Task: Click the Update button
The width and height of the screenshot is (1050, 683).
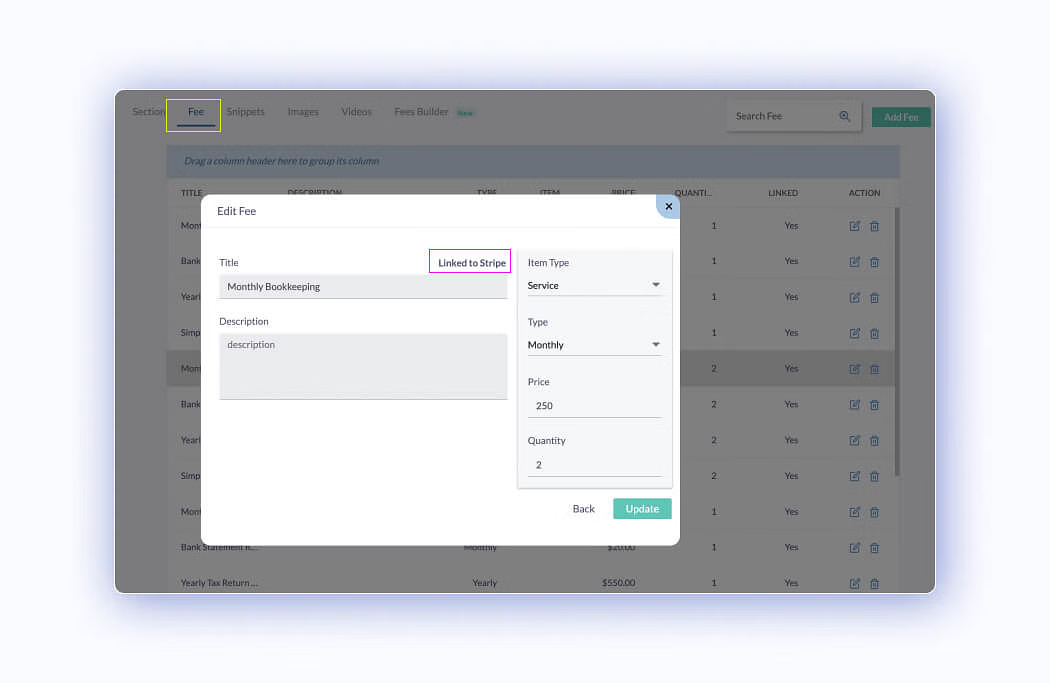Action: click(x=642, y=509)
